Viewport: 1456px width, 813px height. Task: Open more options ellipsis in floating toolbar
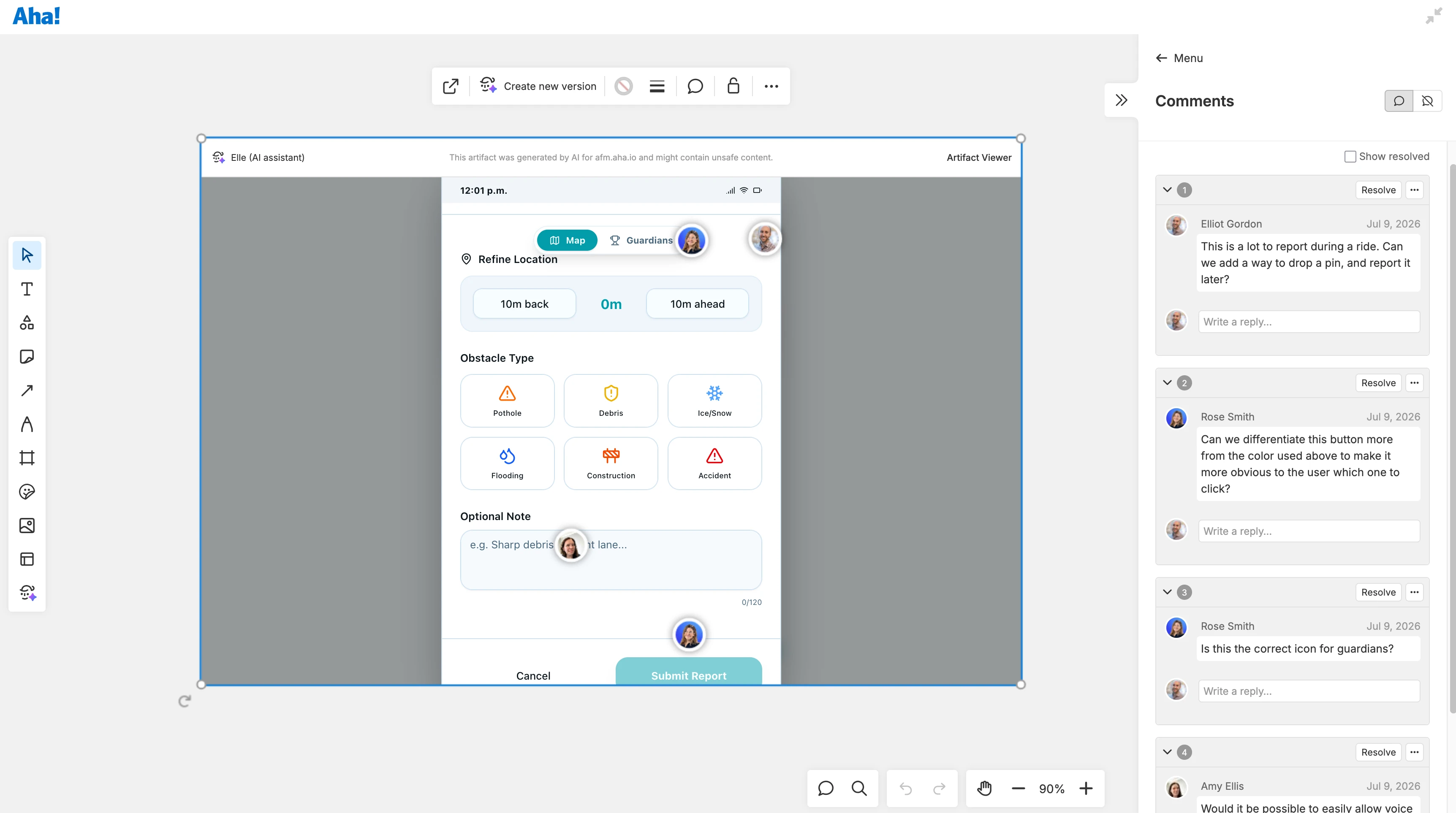coord(771,87)
